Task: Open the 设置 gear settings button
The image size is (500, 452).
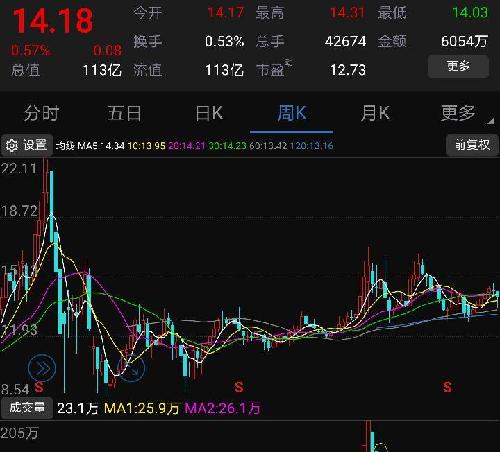Action: click(x=27, y=145)
